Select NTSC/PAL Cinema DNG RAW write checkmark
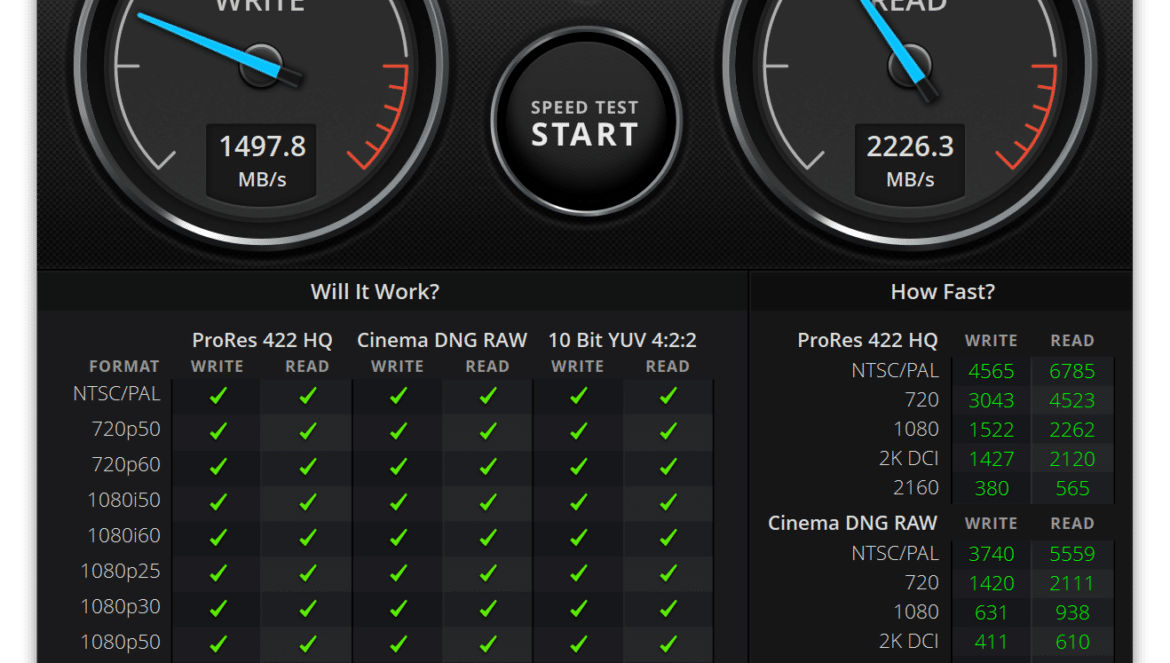Image resolution: width=1170 pixels, height=663 pixels. coord(398,395)
